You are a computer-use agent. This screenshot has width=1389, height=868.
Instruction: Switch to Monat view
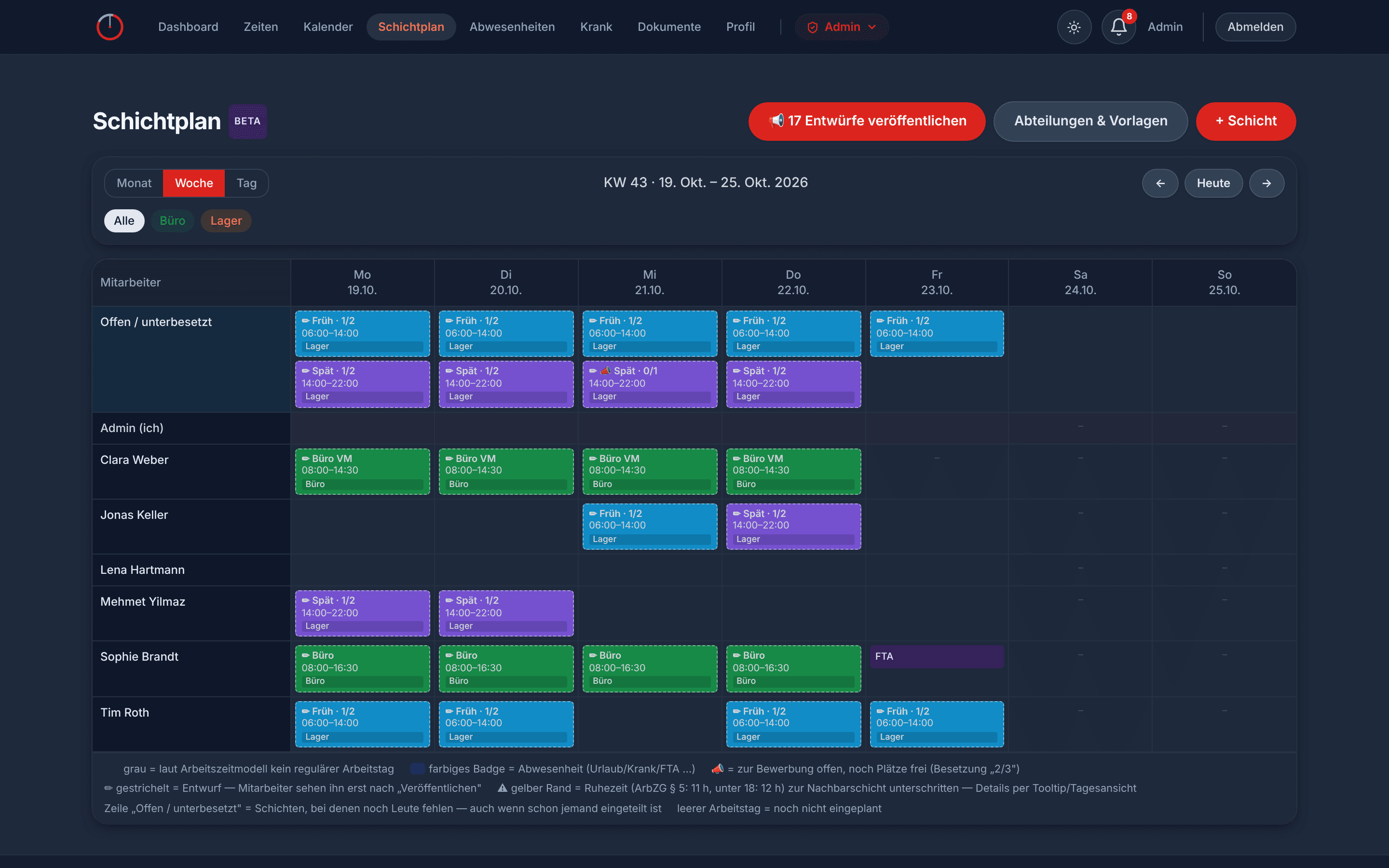(134, 183)
